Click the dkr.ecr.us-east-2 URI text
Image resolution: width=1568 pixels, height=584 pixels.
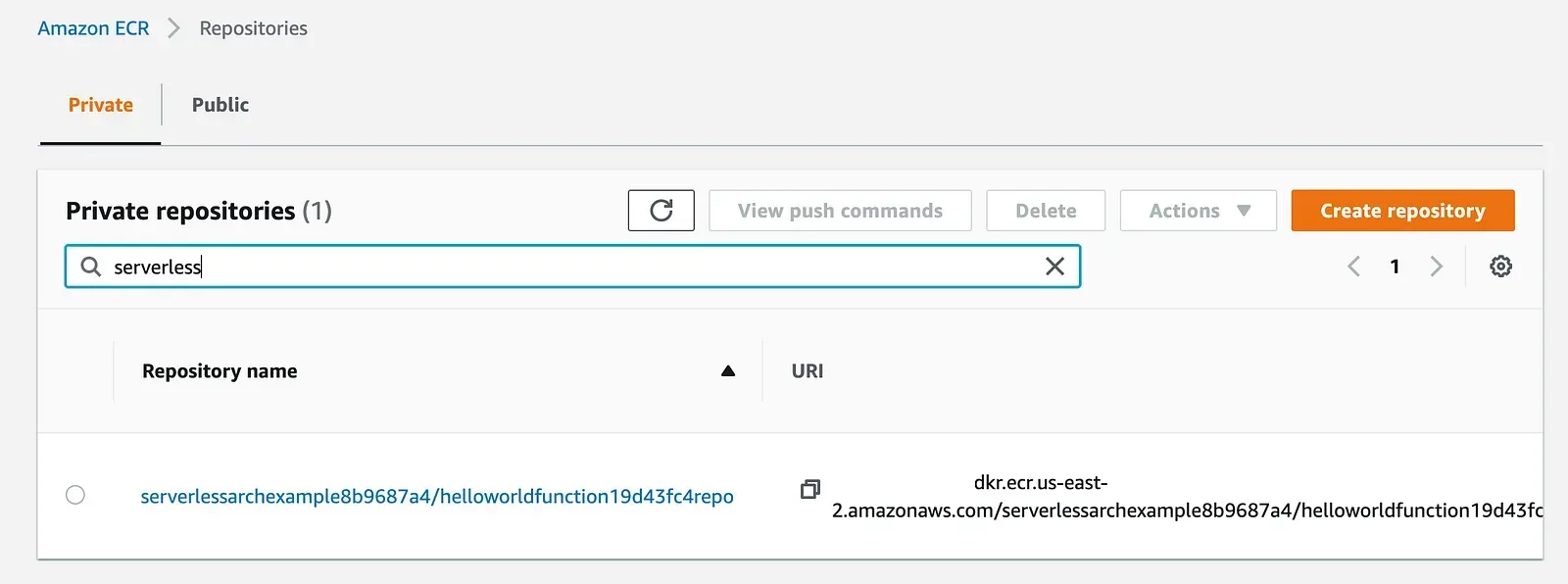coord(1187,497)
